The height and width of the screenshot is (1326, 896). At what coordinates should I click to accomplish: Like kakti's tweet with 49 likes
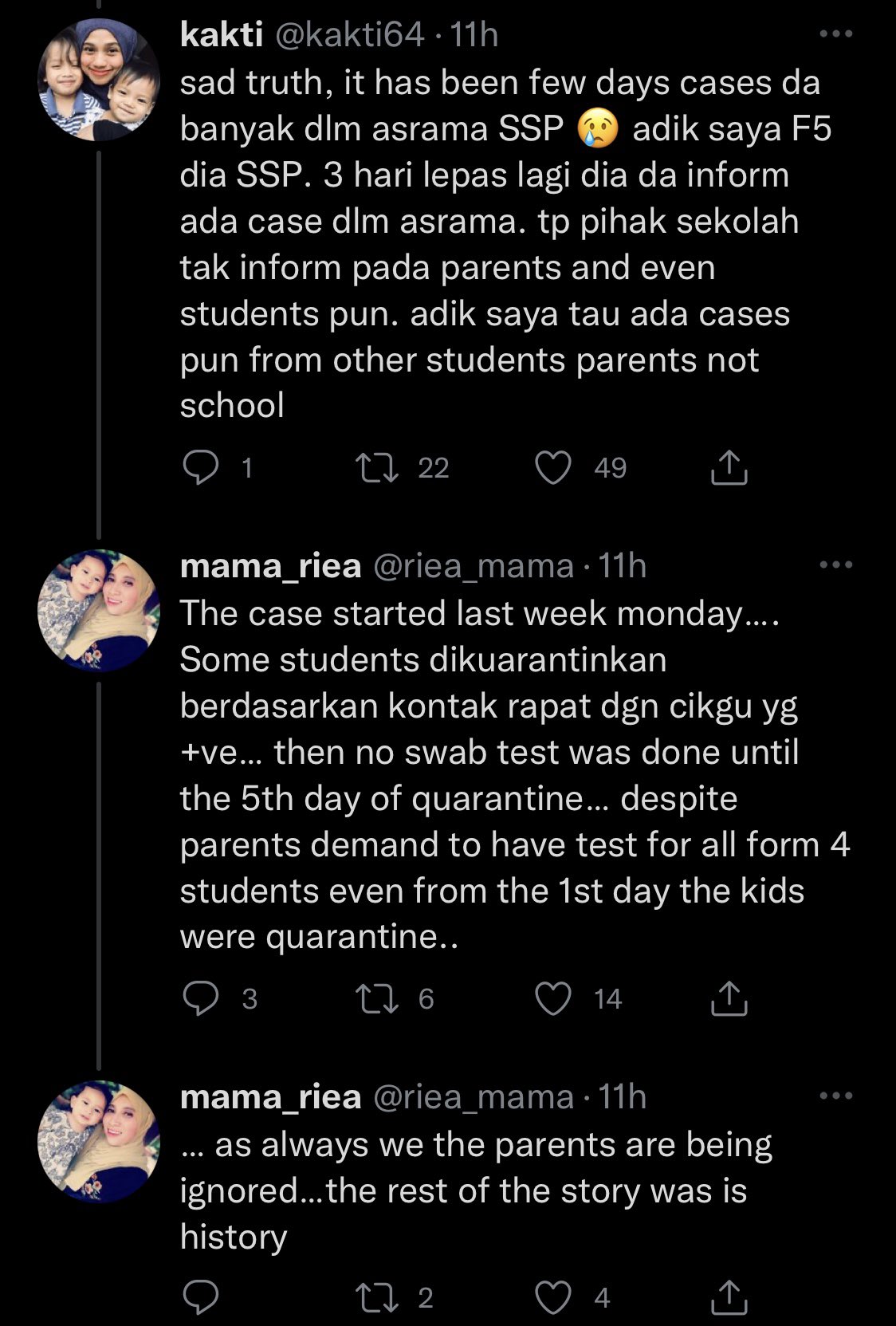click(x=552, y=468)
